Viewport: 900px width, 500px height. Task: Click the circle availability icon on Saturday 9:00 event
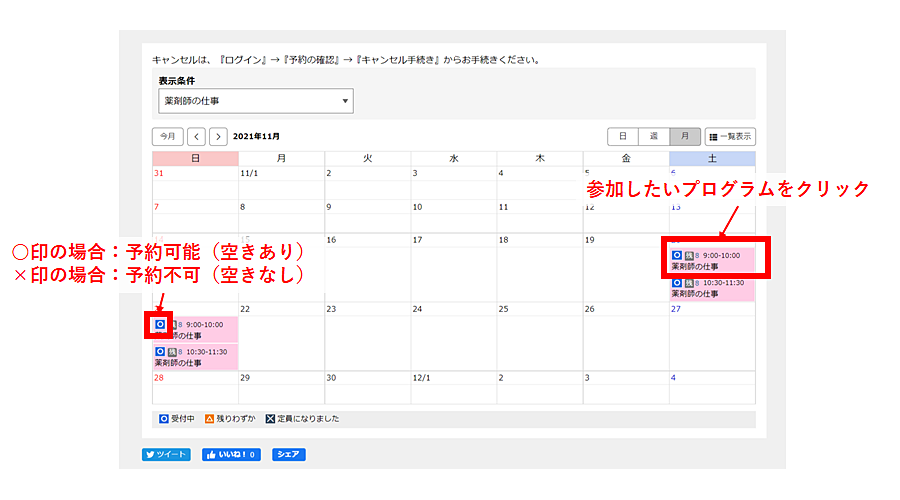coord(677,255)
